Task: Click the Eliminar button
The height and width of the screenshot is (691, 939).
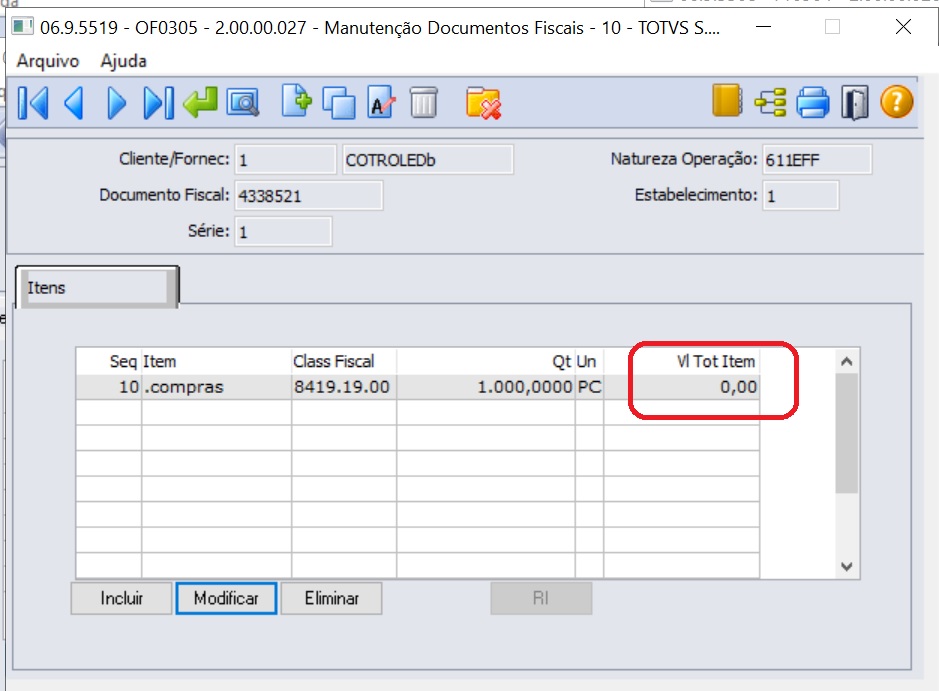Action: coord(332,598)
